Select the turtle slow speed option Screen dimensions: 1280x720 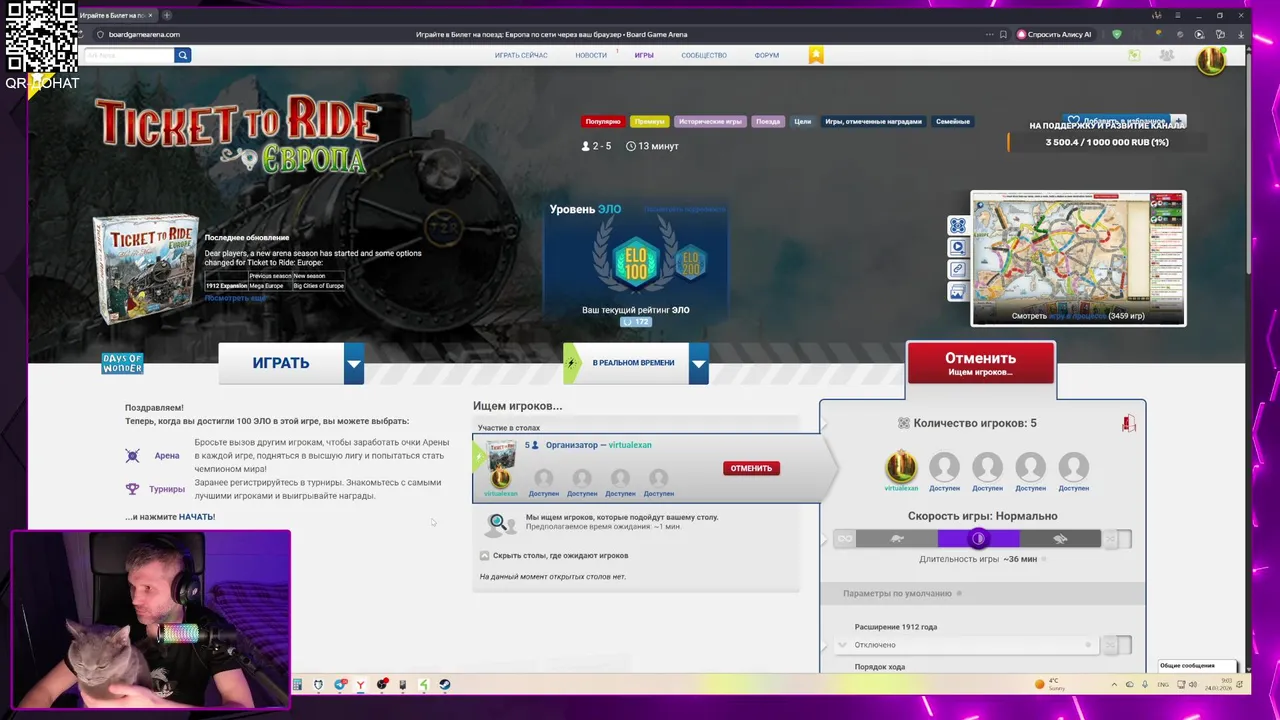pos(897,539)
